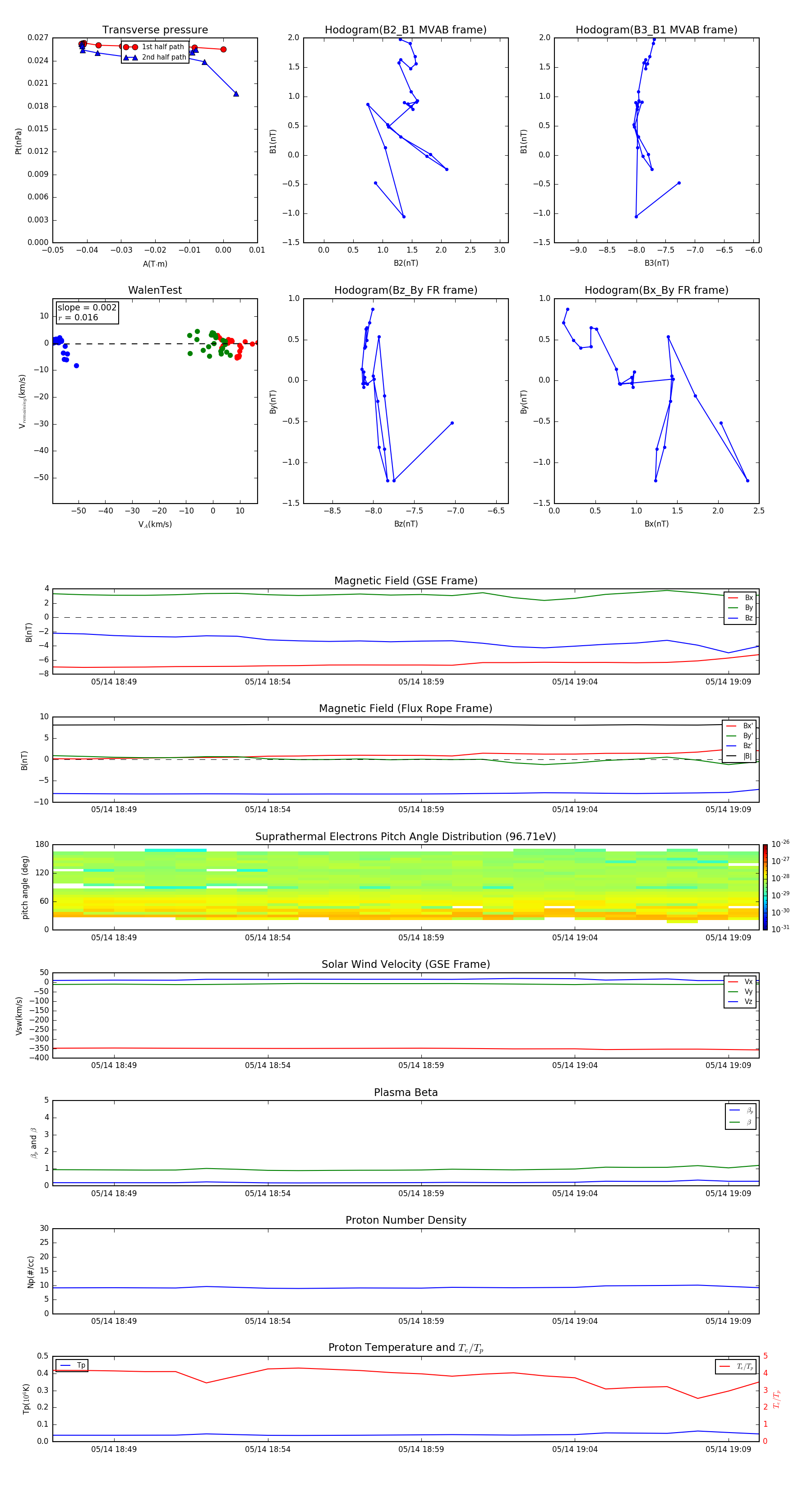Click the "Vsw(km/s)" y-axis label
The height and width of the screenshot is (1489, 812).
click(19, 1015)
